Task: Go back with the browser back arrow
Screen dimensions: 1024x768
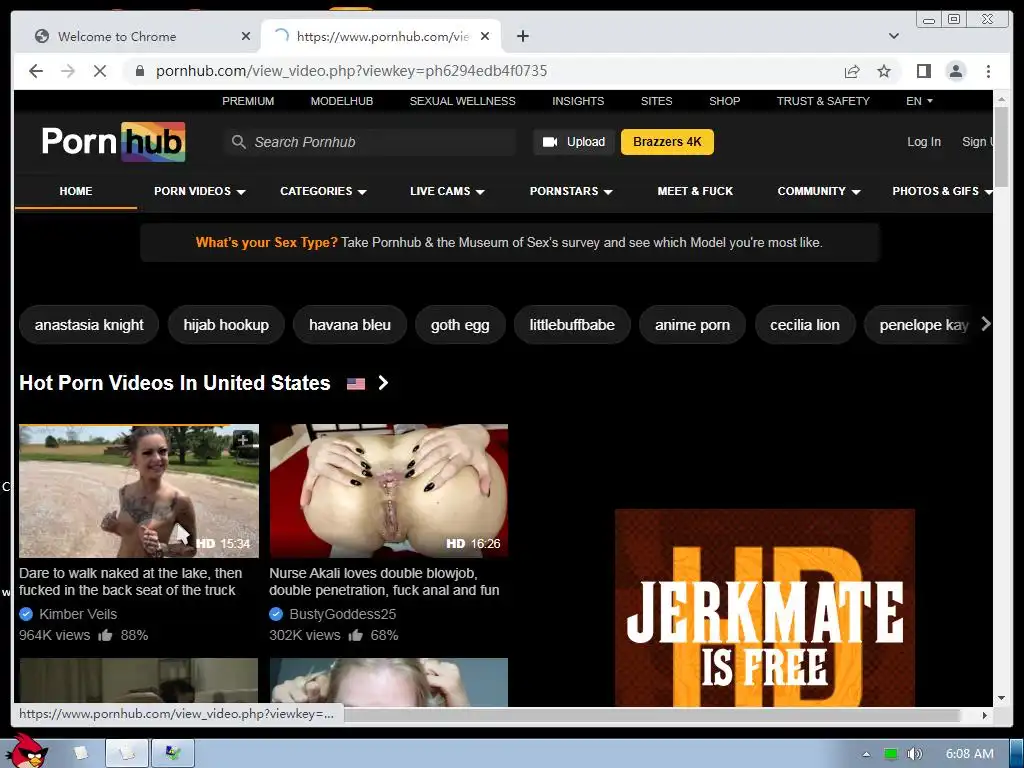Action: click(36, 71)
